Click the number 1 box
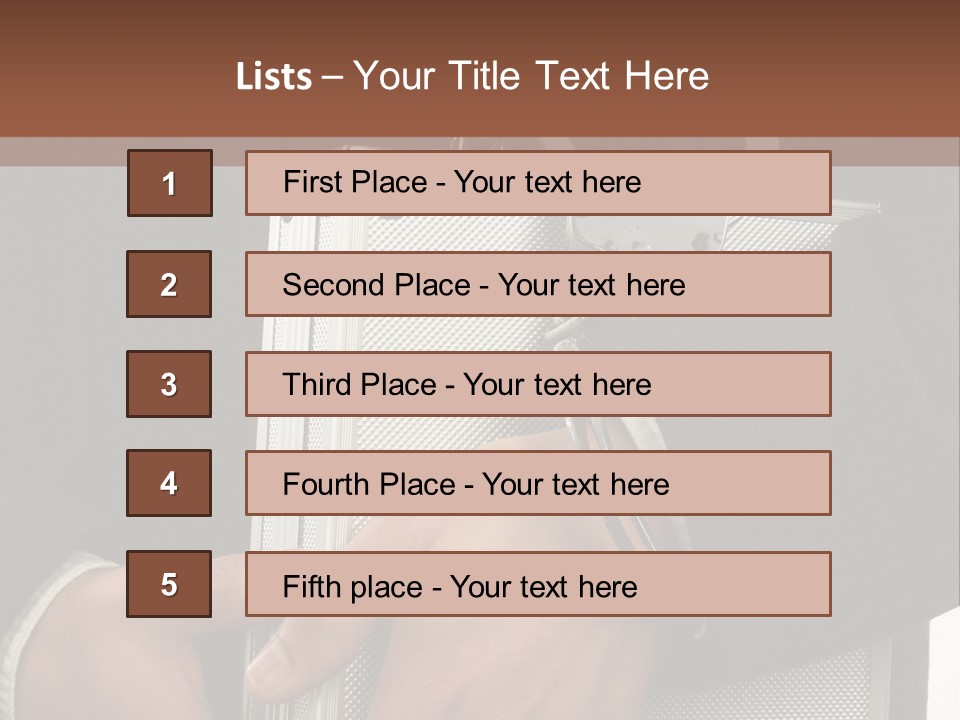The image size is (960, 720). 169,183
